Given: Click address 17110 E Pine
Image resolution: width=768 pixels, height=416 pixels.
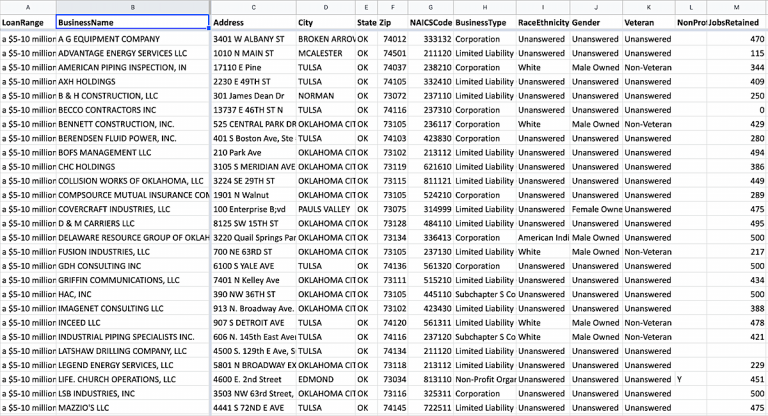Looking at the screenshot, I should click(x=253, y=67).
